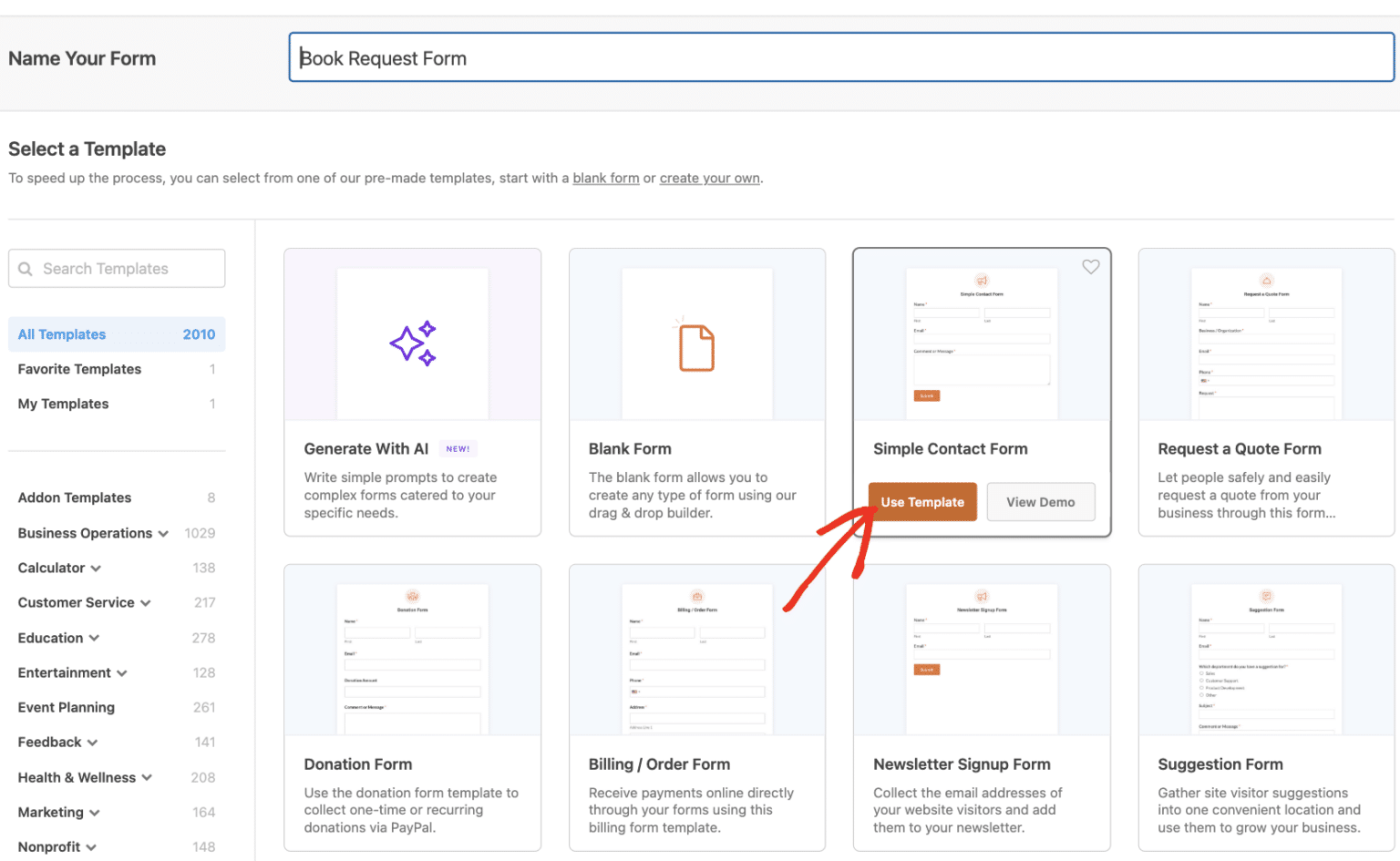Expand the Customer Service category
This screenshot has height=861, width=1400.
click(x=146, y=602)
